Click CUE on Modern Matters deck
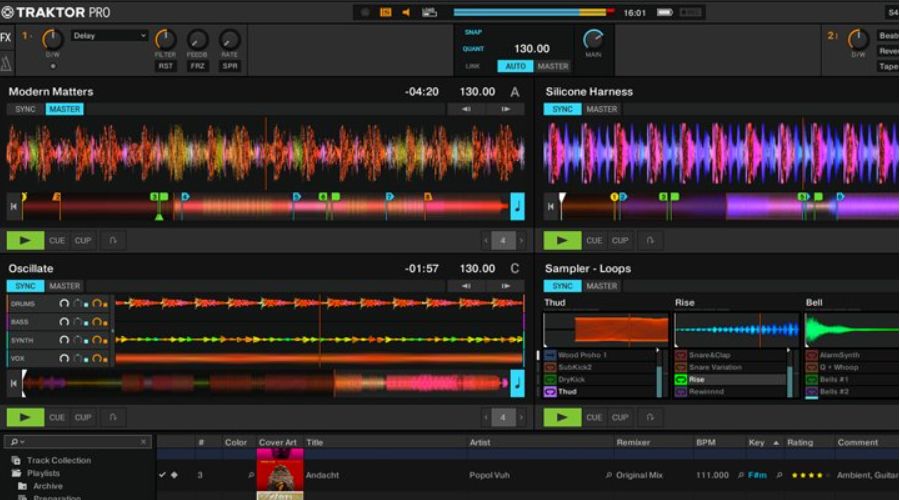The image size is (900, 500). click(x=57, y=241)
